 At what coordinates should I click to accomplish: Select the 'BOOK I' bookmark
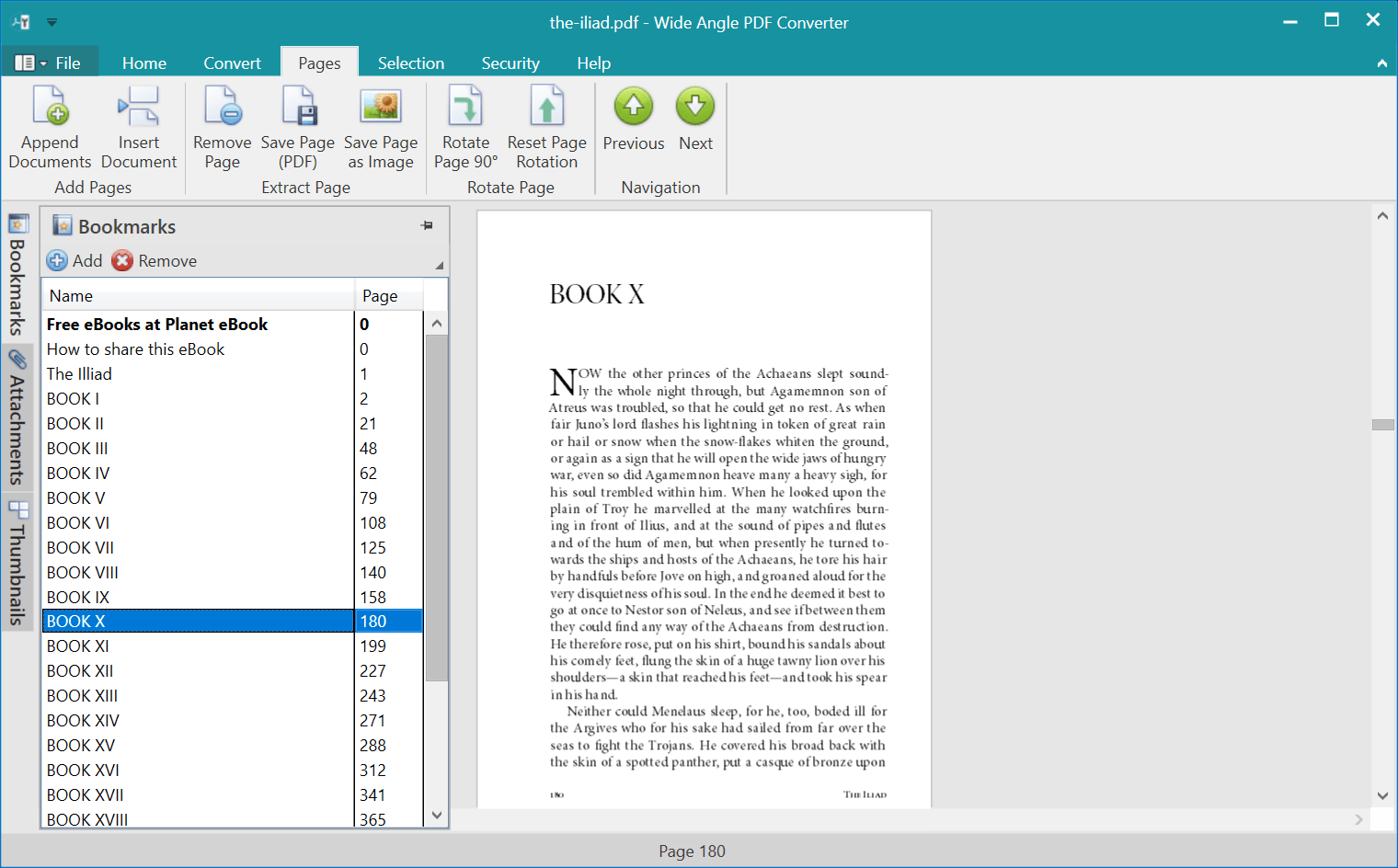pyautogui.click(x=199, y=398)
